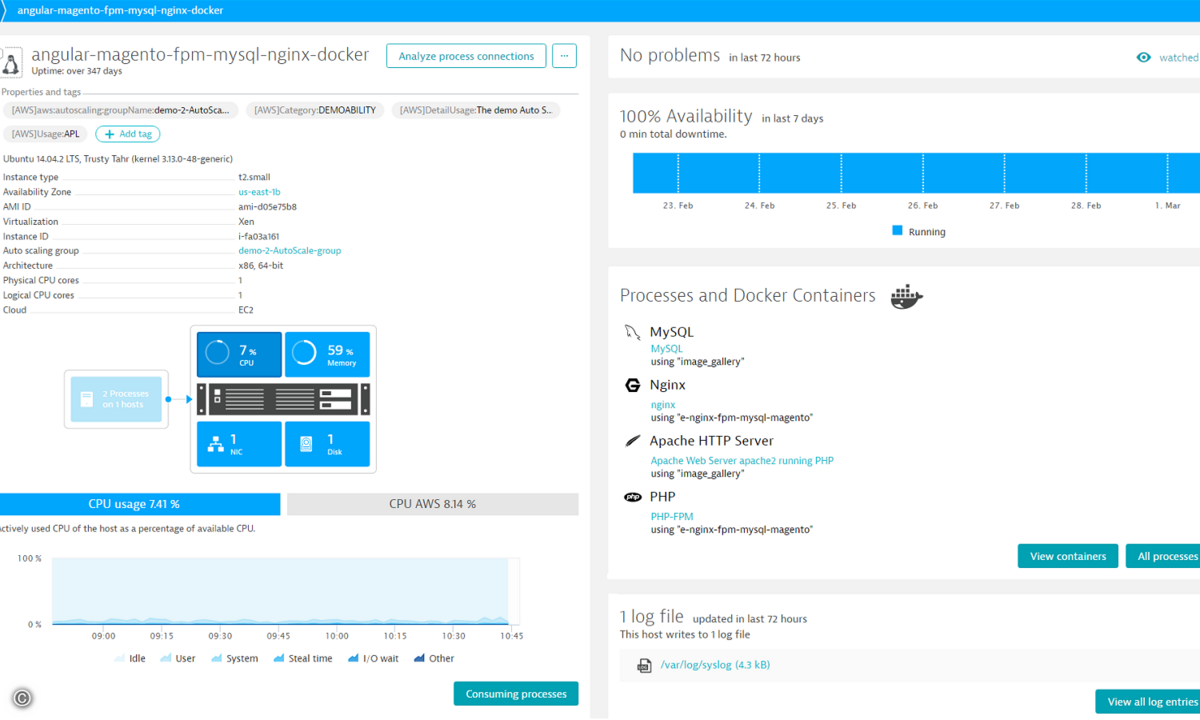Click the Usage APL tag
1200x720 pixels.
(46, 134)
